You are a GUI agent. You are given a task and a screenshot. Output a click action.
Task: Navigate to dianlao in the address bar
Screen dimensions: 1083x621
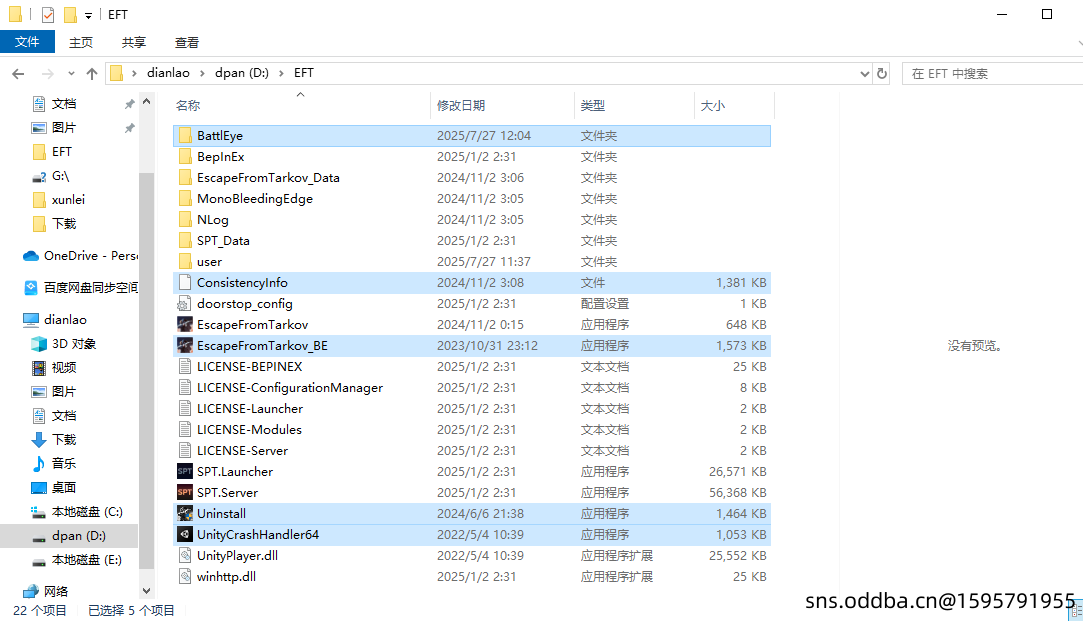tap(169, 73)
